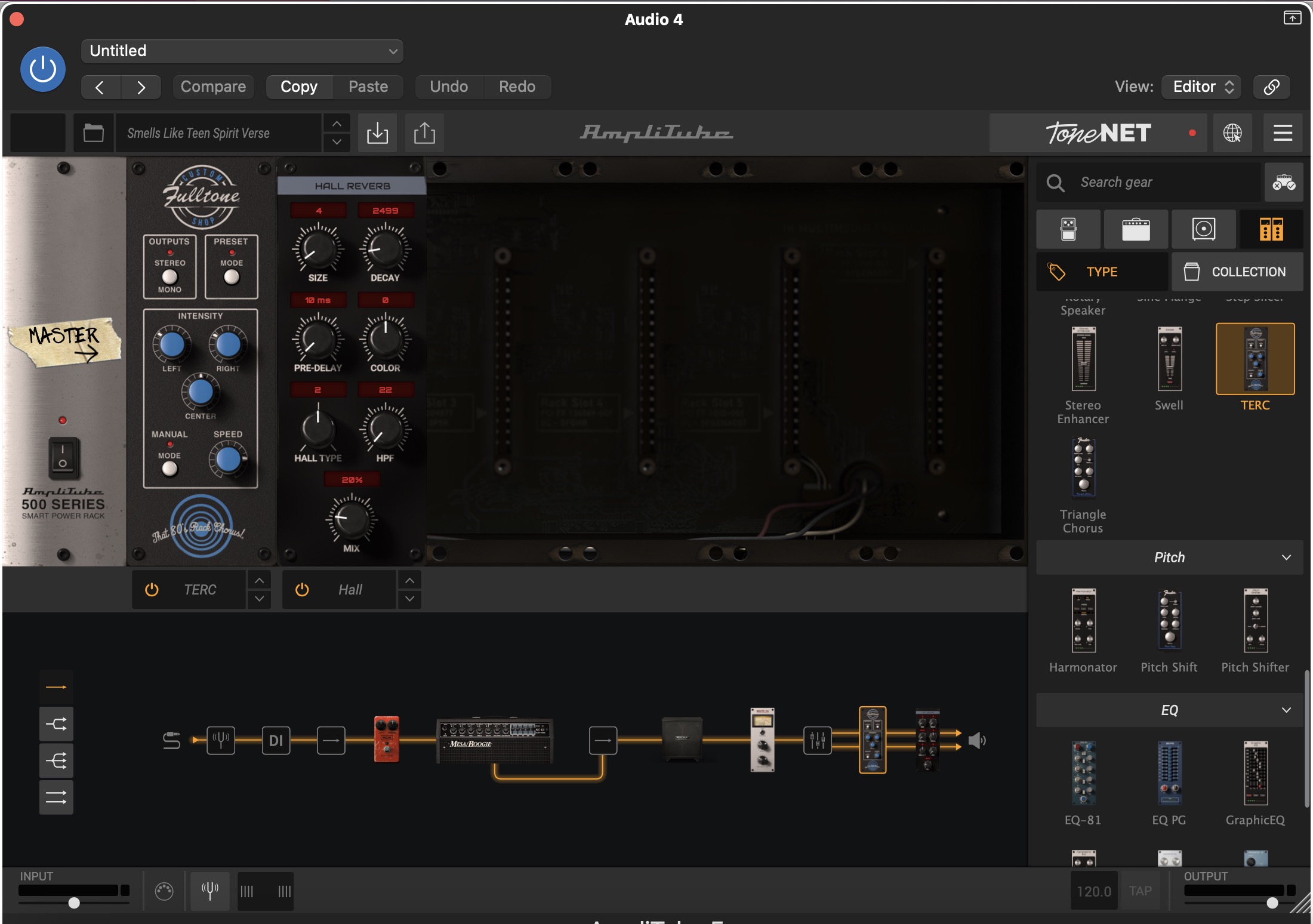Open the View Editor dropdown
Screen dimensions: 1313x924
coord(1202,87)
